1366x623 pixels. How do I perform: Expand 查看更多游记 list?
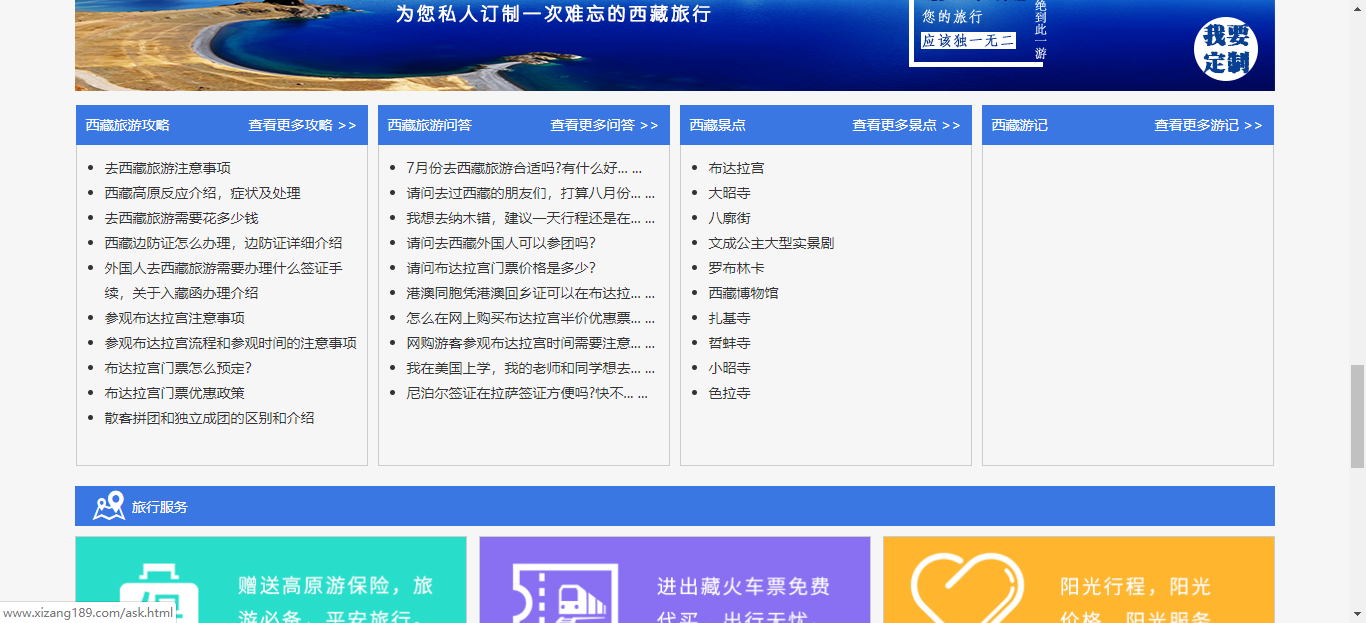coord(1208,125)
